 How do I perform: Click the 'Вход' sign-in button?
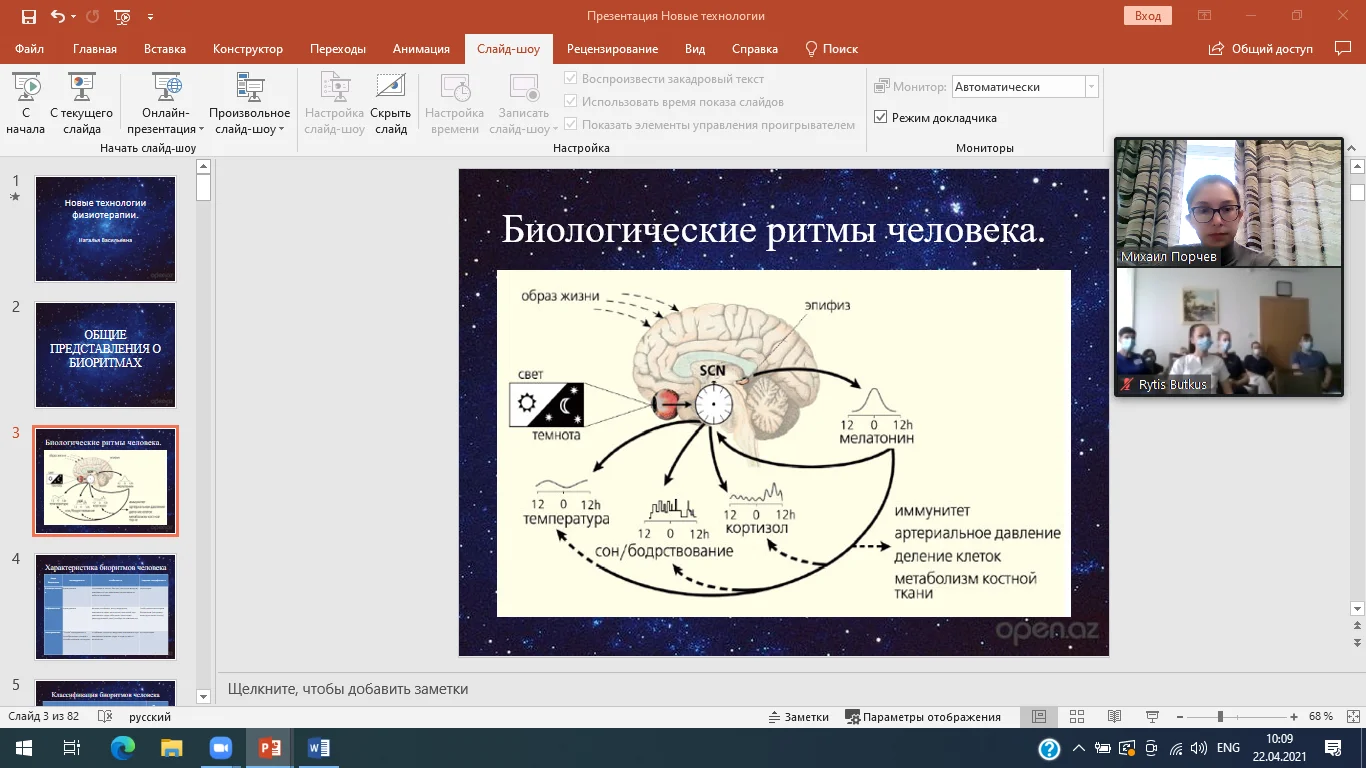(x=1147, y=16)
